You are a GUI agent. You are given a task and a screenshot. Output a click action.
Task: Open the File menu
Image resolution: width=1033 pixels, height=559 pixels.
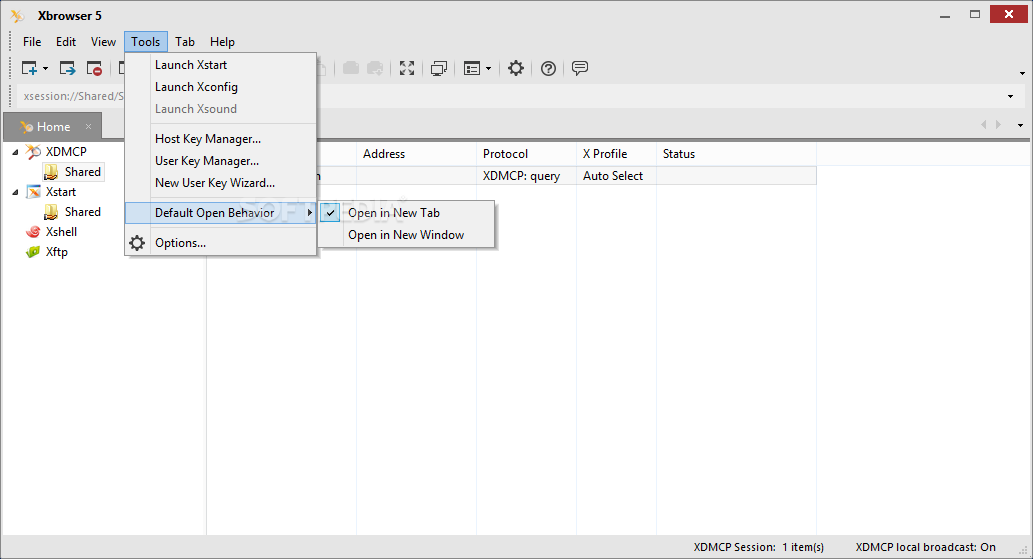point(32,41)
